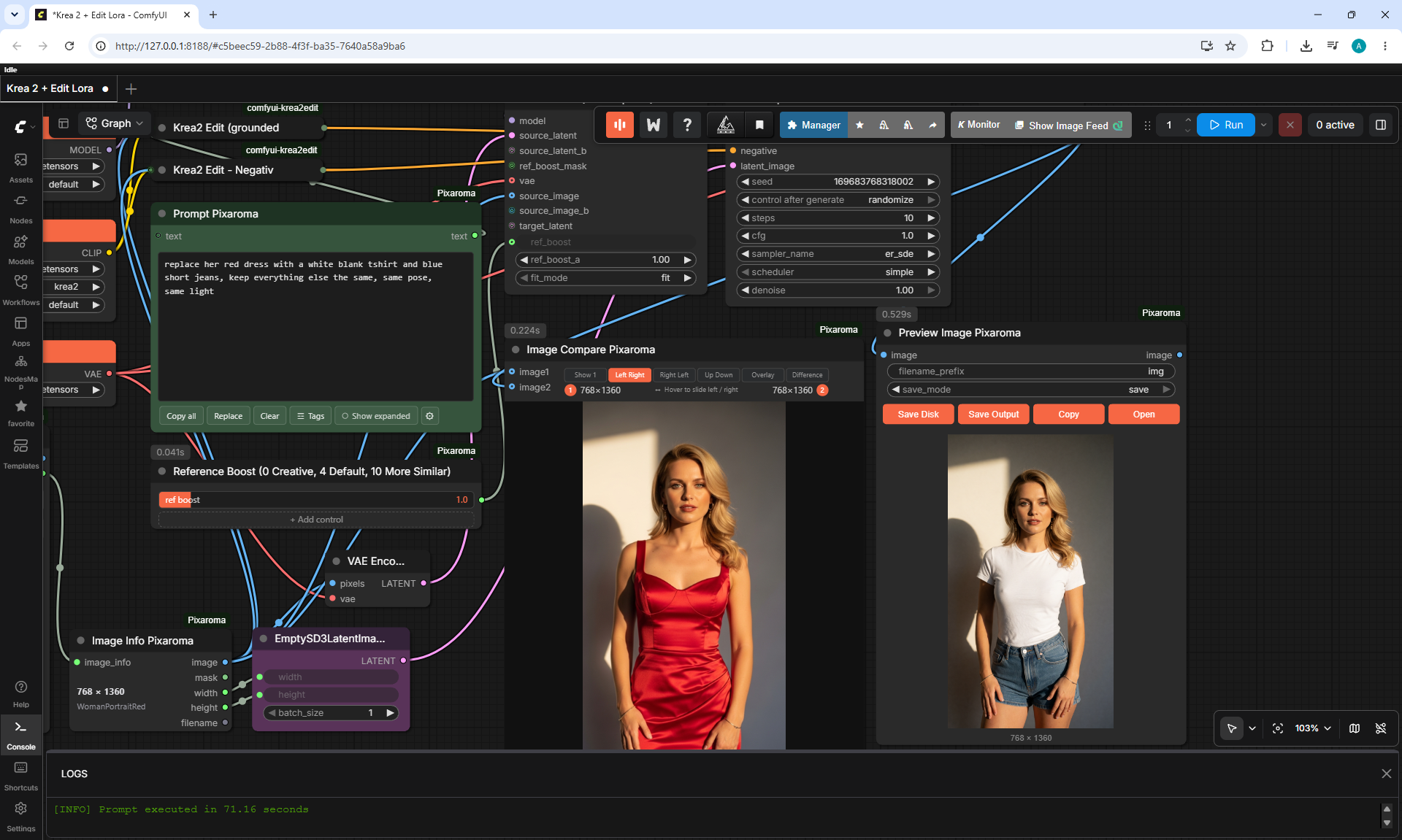
Task: Fit view using the focus frame icon
Action: [1278, 728]
